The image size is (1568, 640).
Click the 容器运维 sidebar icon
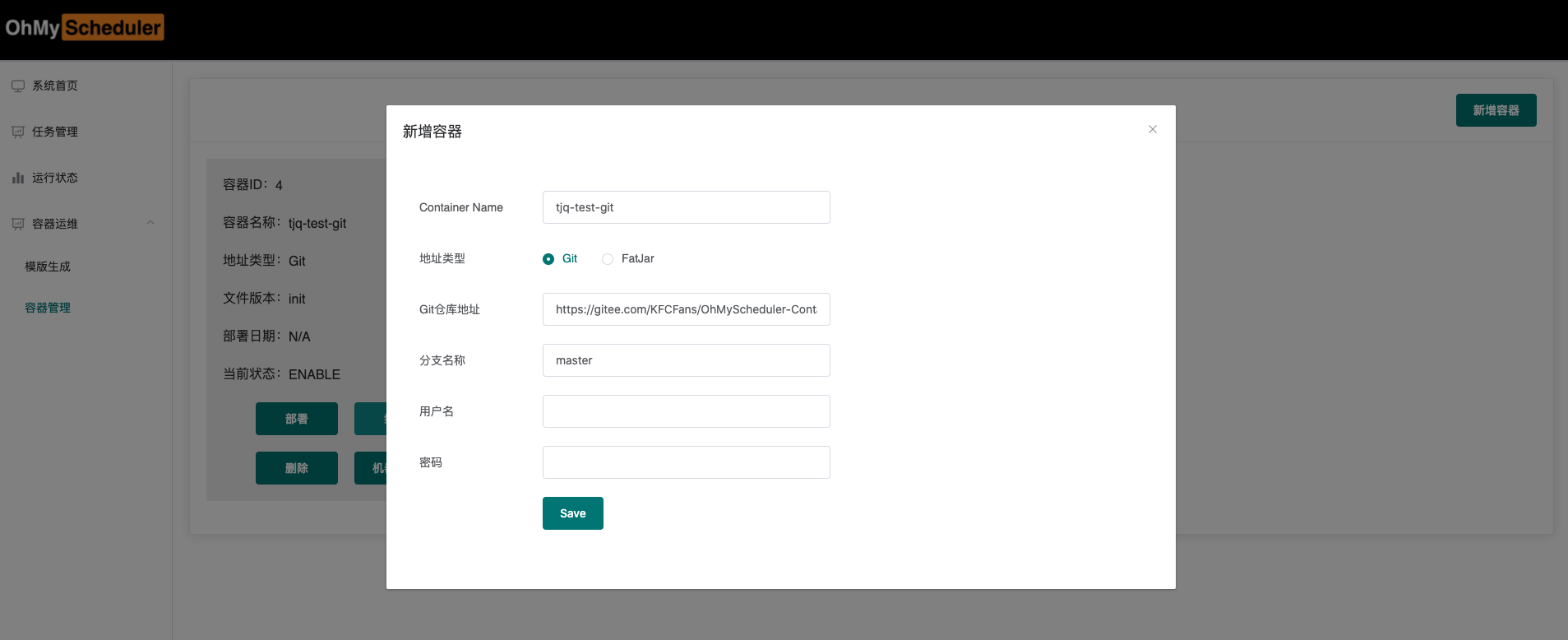point(18,224)
